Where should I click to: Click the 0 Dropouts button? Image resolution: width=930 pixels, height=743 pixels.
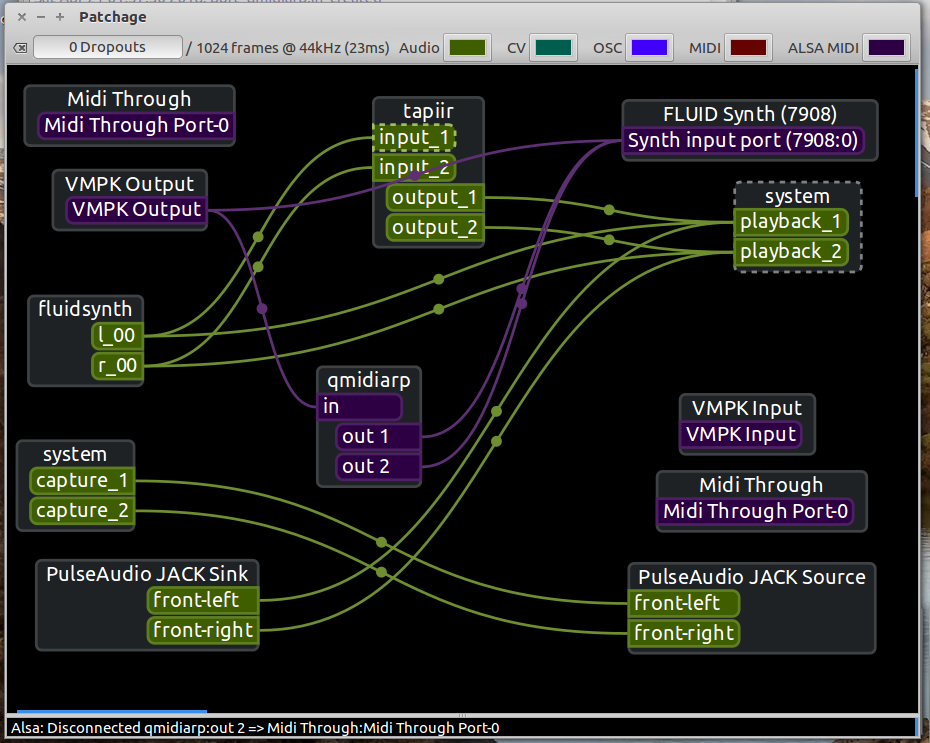pos(107,47)
